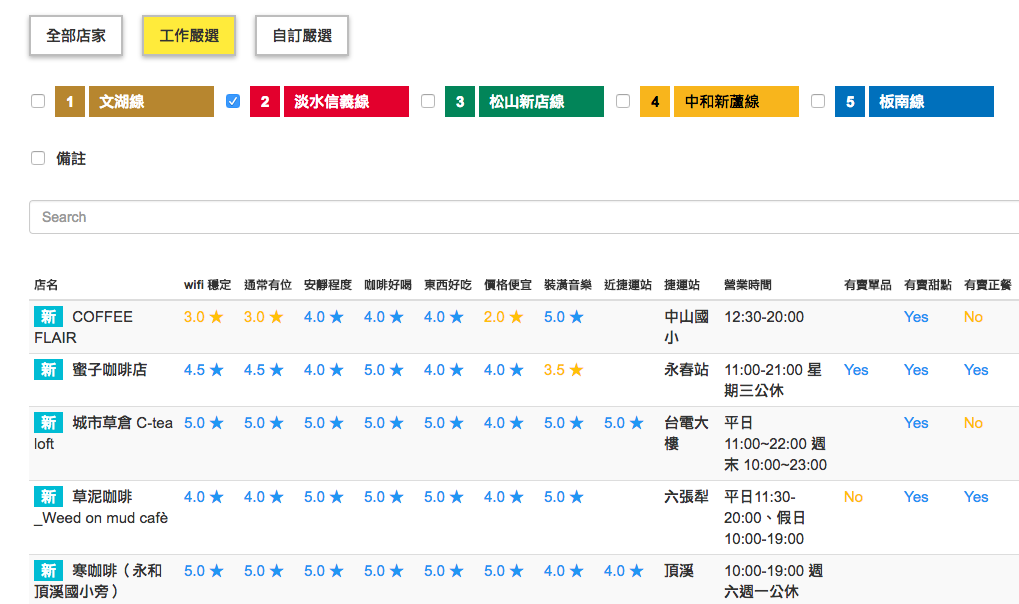The image size is (1019, 604).
Task: Click the 松山新店線 green label
Action: [x=541, y=101]
